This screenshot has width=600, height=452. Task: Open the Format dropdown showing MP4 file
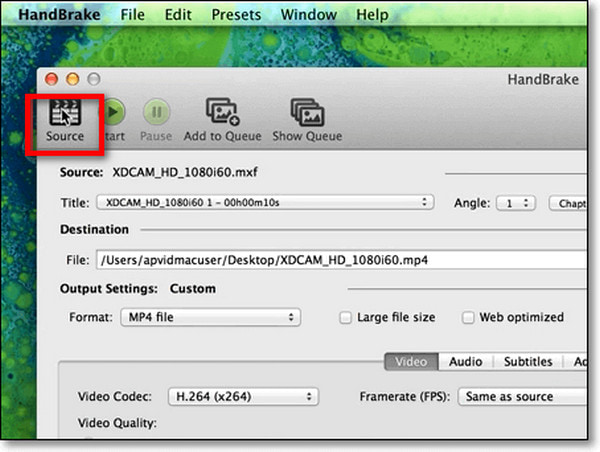210,317
